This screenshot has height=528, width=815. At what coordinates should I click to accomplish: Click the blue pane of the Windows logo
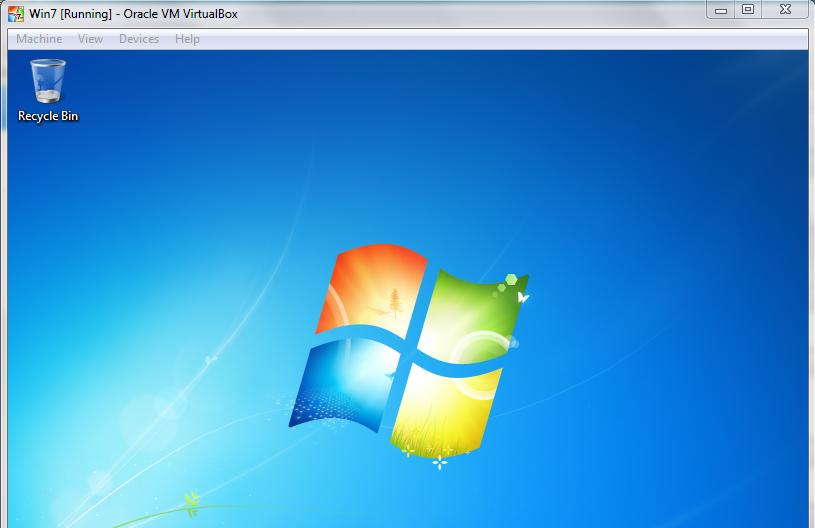[345, 385]
